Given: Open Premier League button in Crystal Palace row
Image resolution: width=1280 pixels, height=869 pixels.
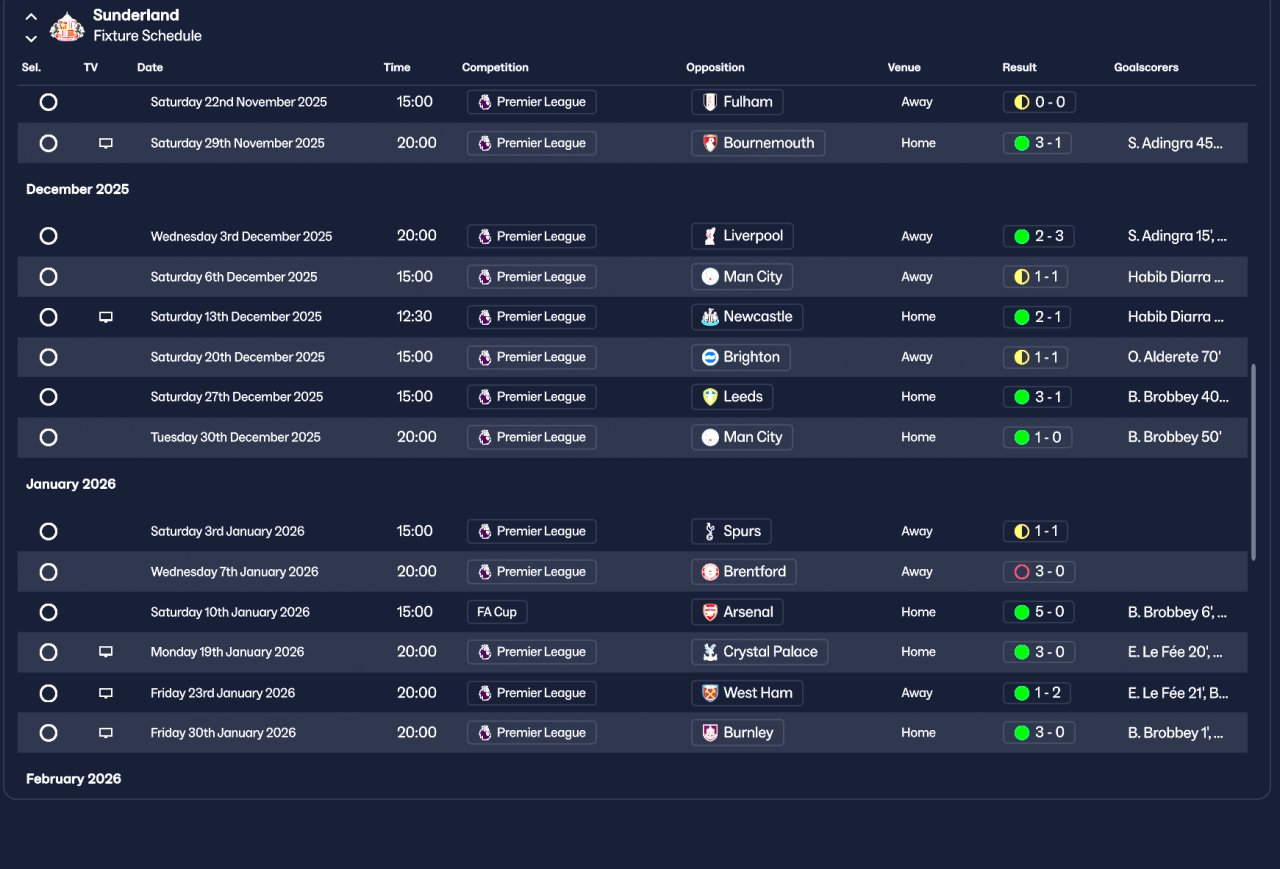Looking at the screenshot, I should click(532, 652).
